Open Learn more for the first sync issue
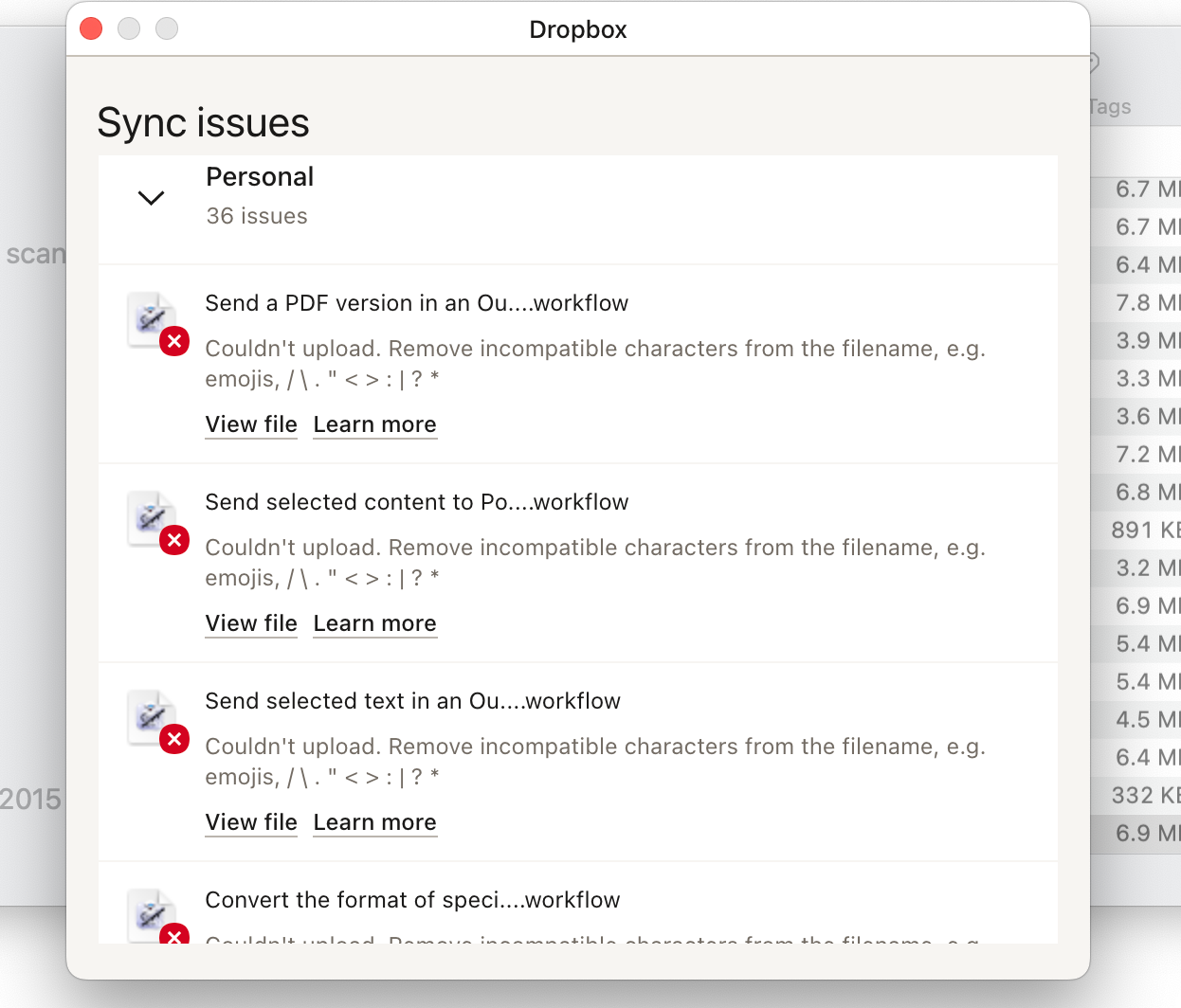 (374, 424)
